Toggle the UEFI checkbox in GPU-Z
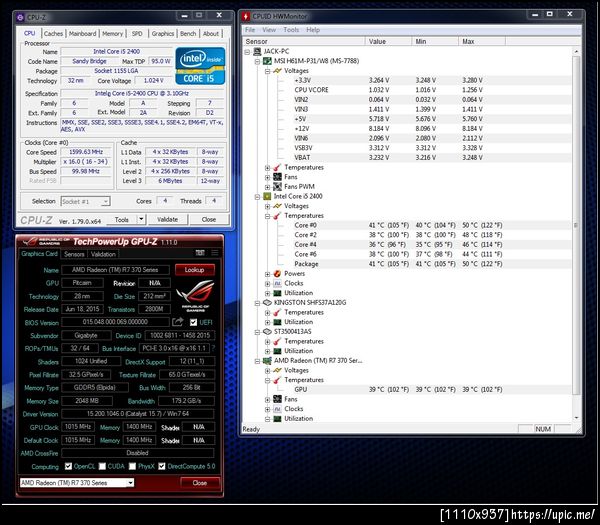This screenshot has height=525, width=600. 194,322
